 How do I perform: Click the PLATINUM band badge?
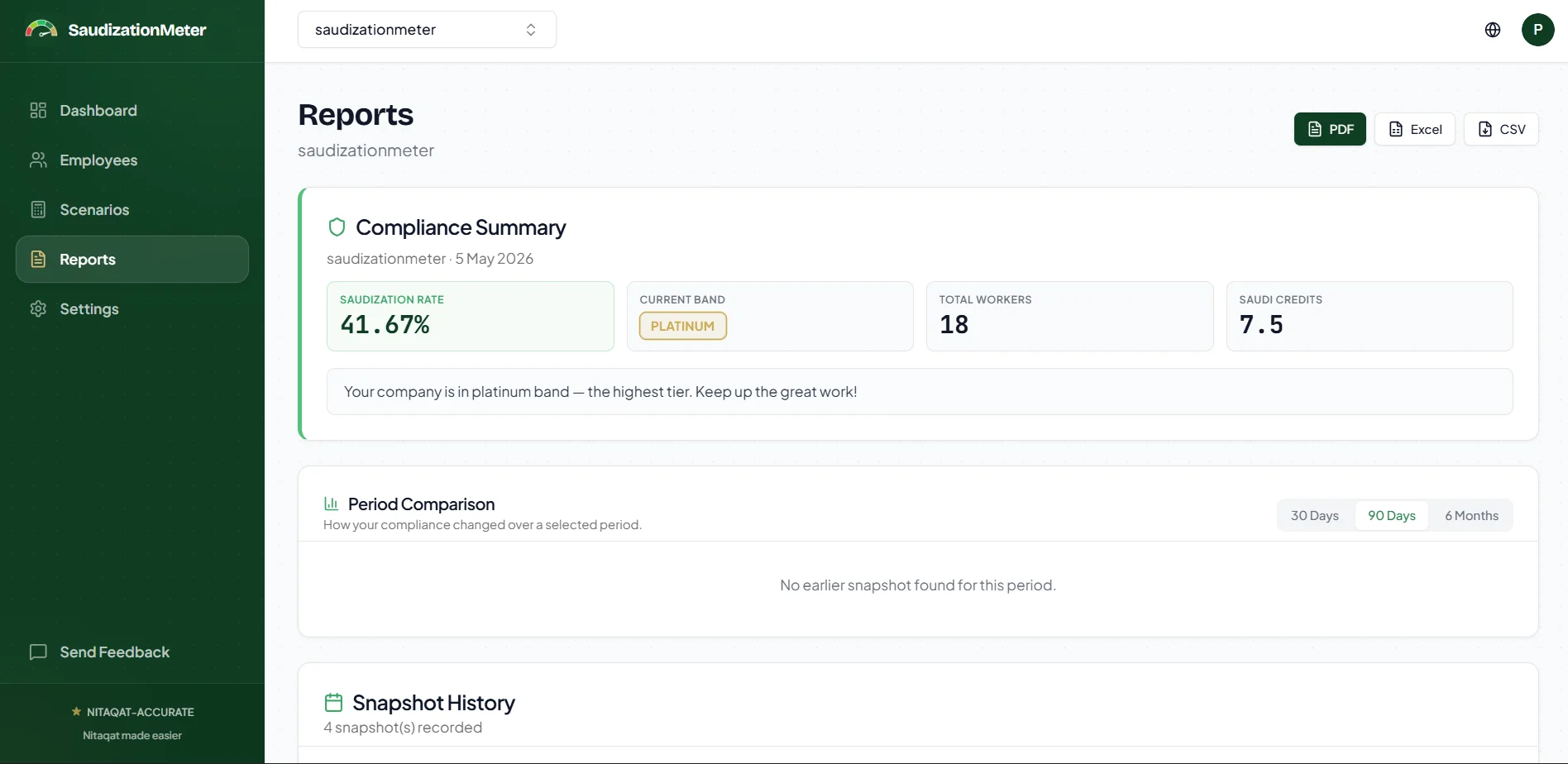click(x=683, y=326)
